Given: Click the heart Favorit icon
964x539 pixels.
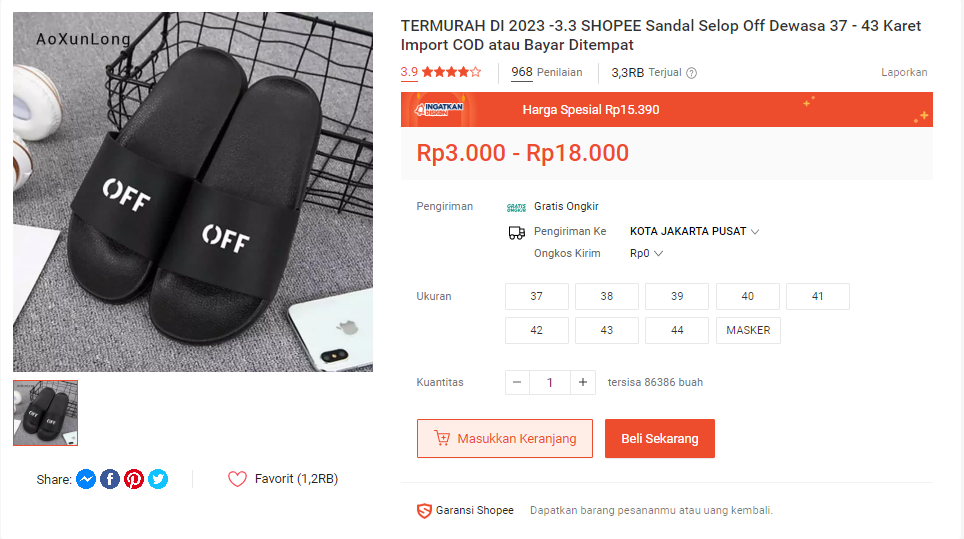Looking at the screenshot, I should [237, 479].
